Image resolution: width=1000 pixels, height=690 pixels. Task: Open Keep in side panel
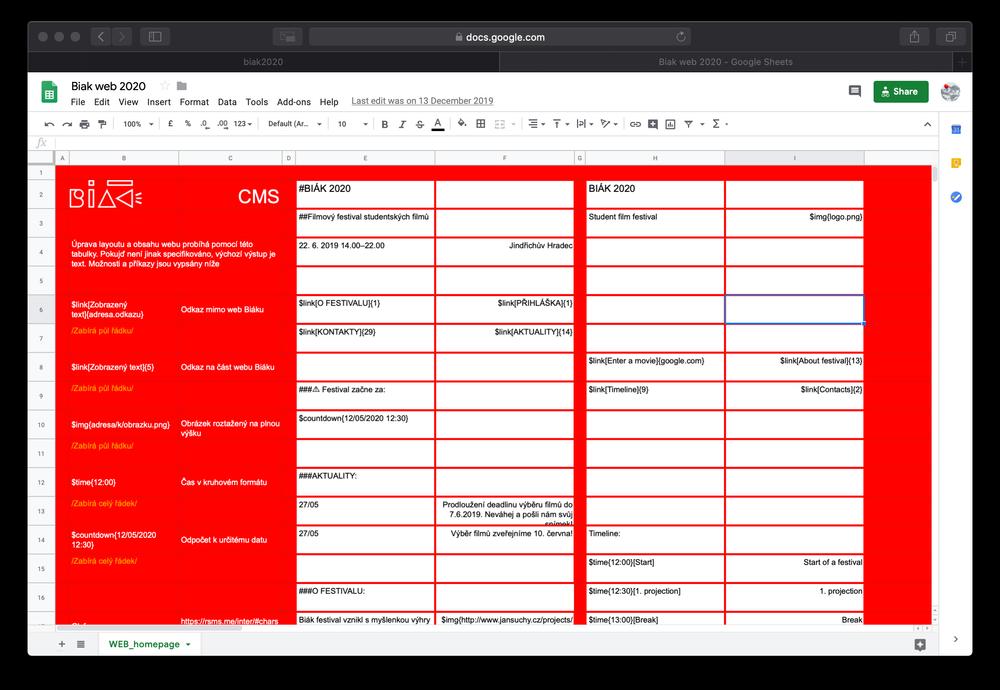[x=956, y=163]
